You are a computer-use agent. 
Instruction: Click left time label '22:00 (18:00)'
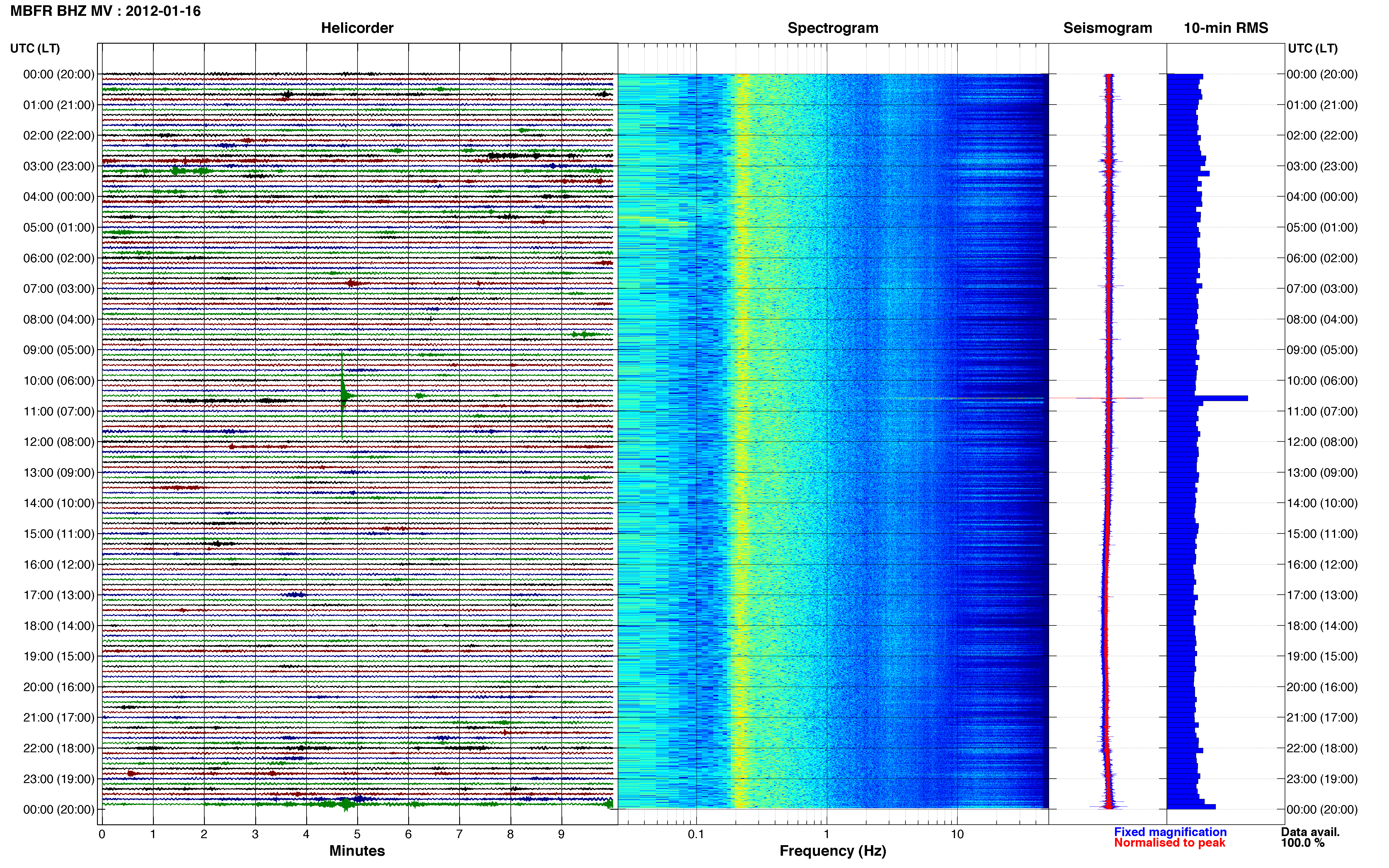coord(59,748)
